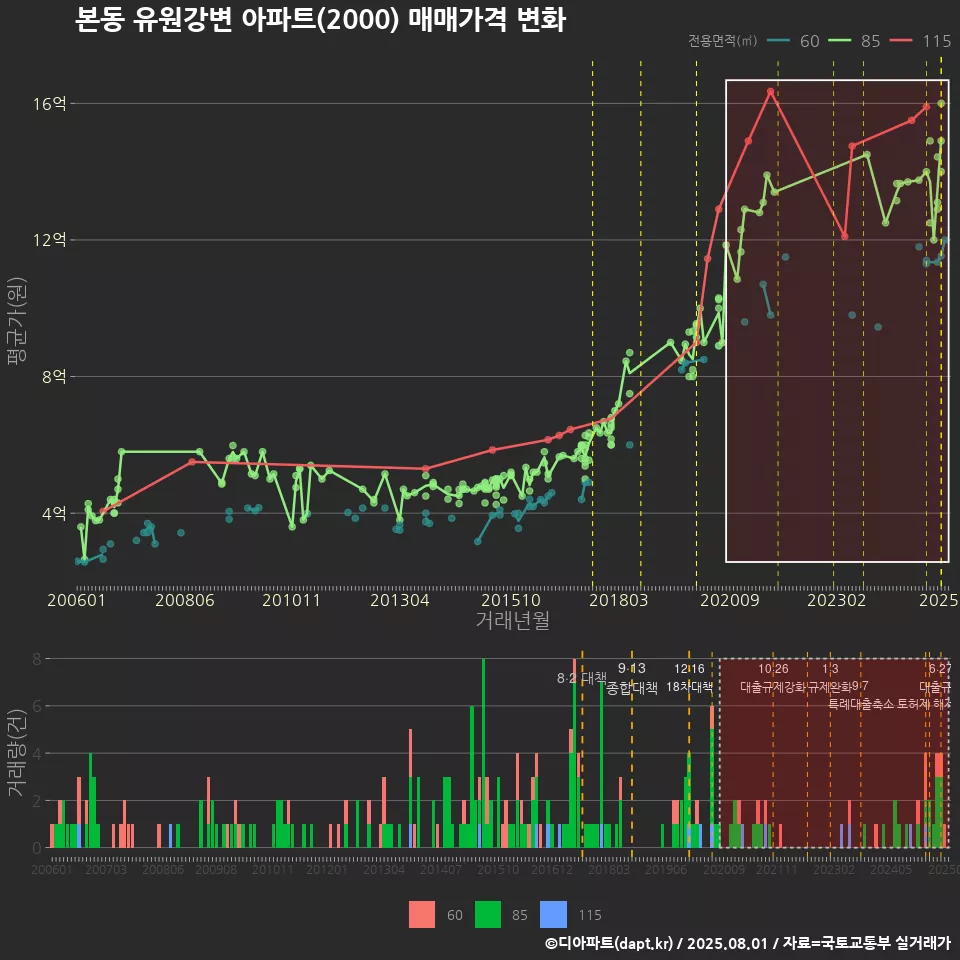960x960 pixels.
Task: Select the green 85 line swatch in top legend
Action: 839,41
